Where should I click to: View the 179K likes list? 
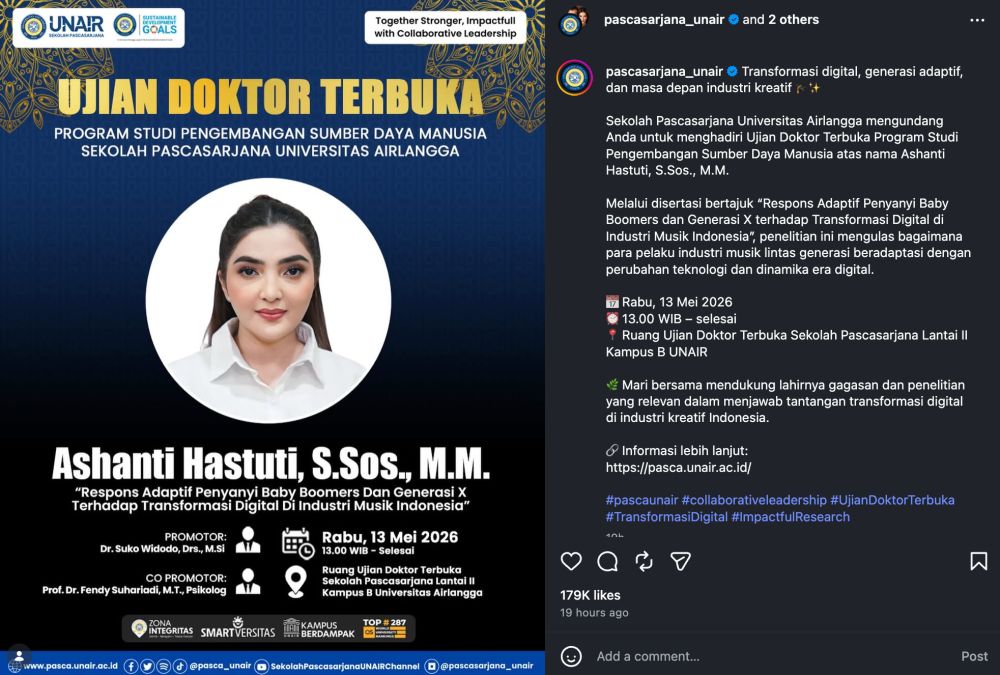coord(590,595)
